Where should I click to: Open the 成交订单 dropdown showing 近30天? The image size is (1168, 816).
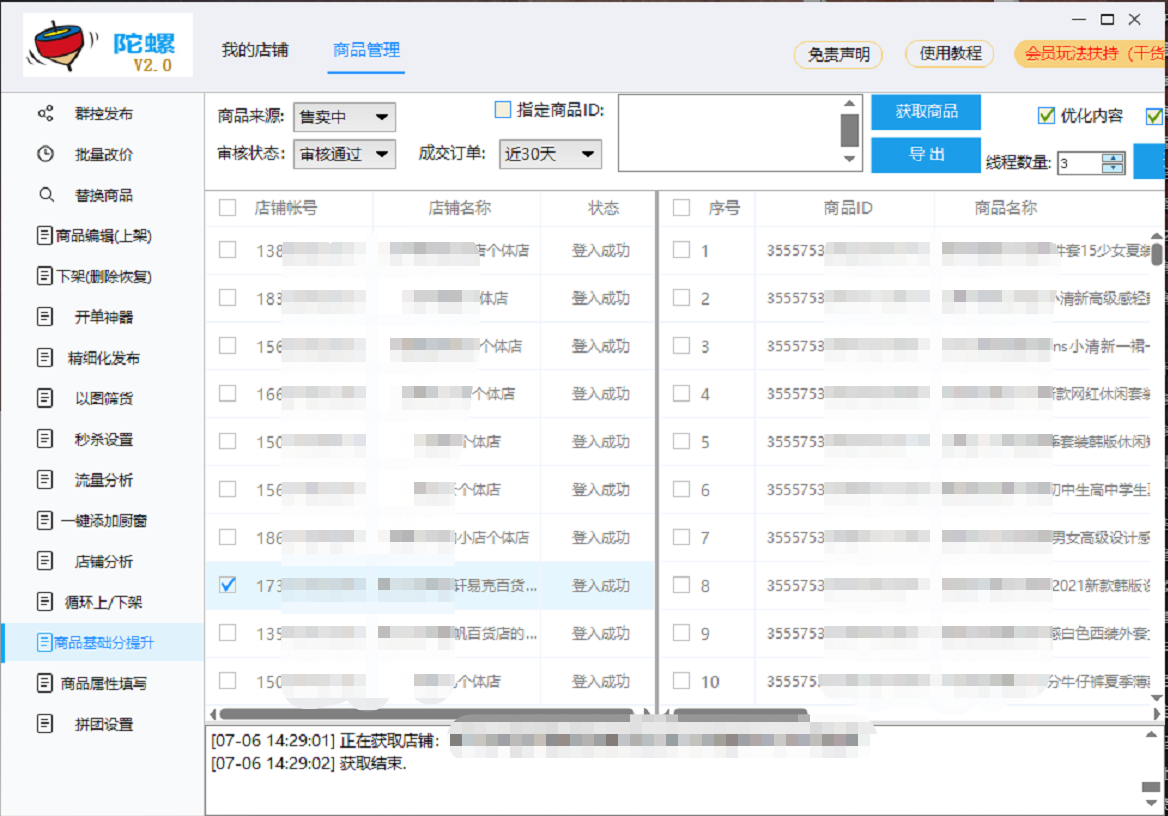click(x=551, y=154)
